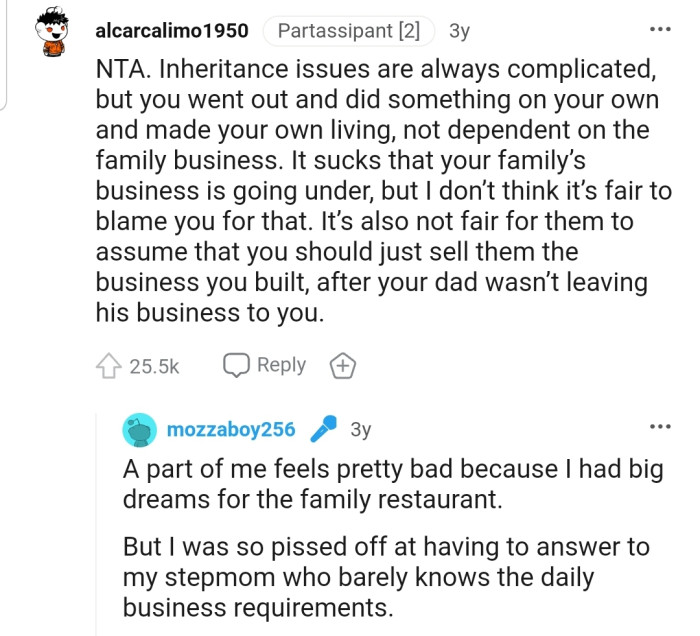Open the mozzaboy256 username profile link
700x636 pixels.
[x=231, y=430]
